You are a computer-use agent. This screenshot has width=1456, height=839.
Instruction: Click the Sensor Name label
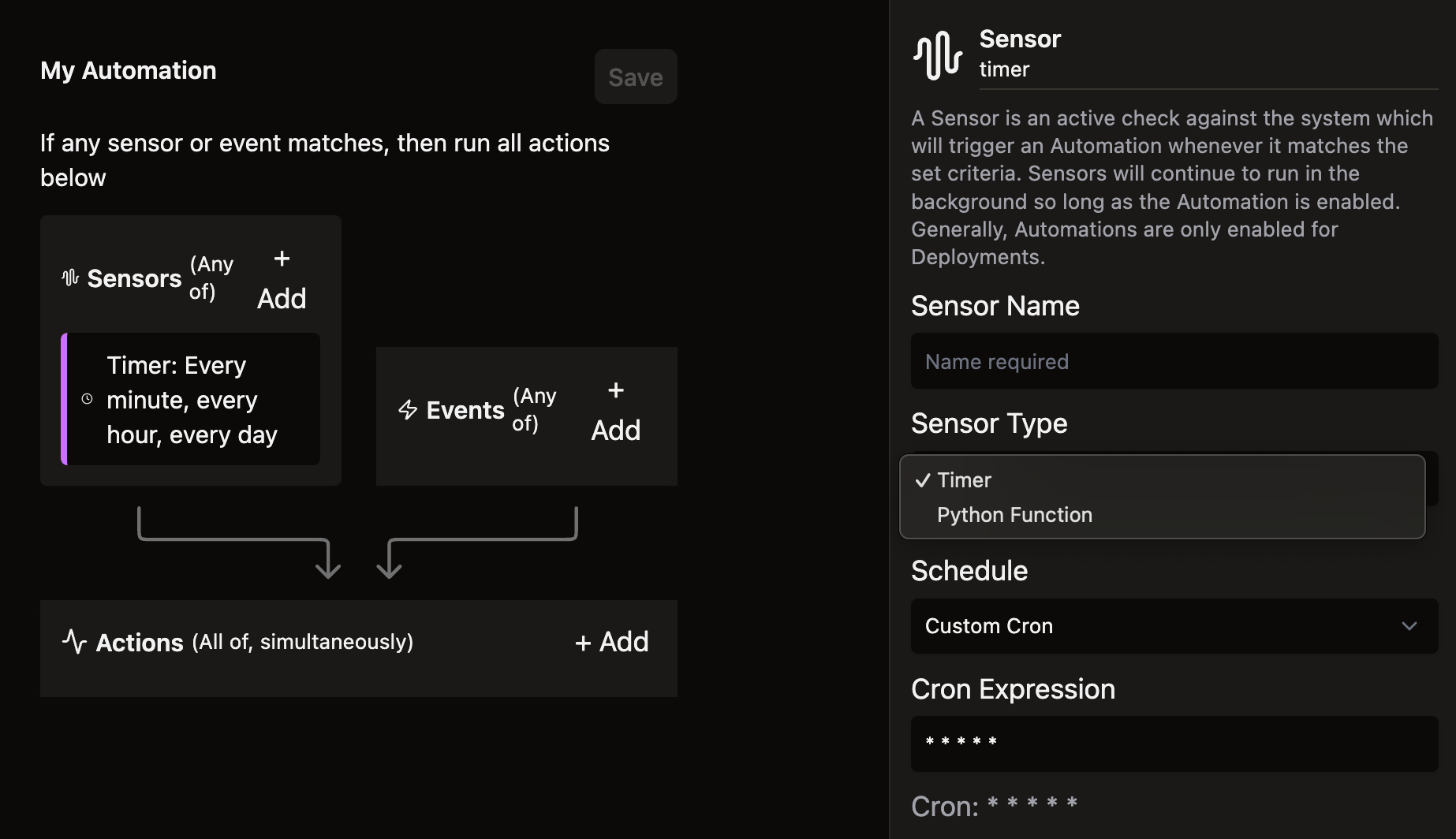995,306
